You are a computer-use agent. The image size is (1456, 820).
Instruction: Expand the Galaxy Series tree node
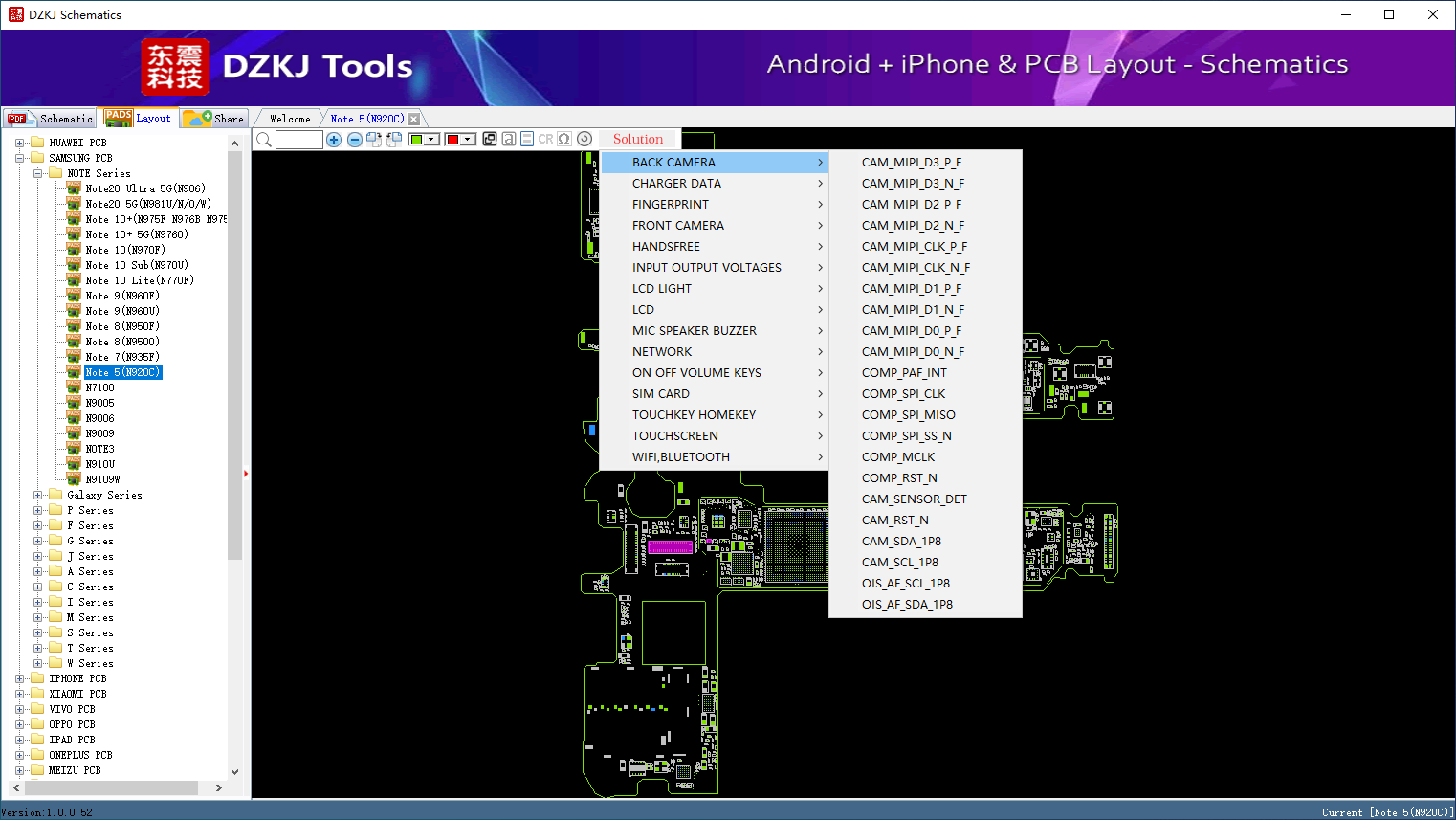click(37, 495)
